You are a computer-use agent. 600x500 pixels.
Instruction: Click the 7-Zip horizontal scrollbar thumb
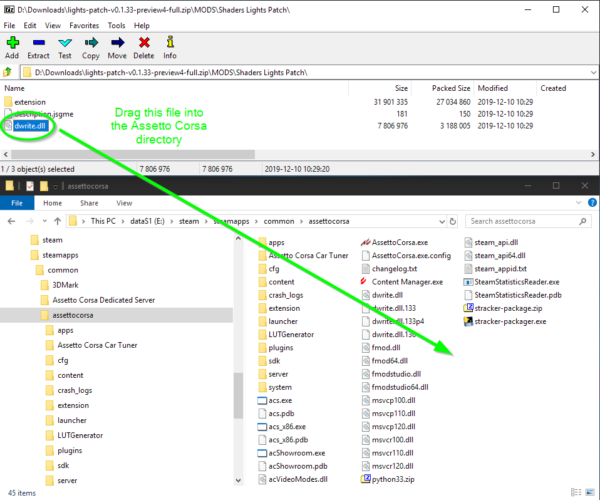[x=133, y=155]
